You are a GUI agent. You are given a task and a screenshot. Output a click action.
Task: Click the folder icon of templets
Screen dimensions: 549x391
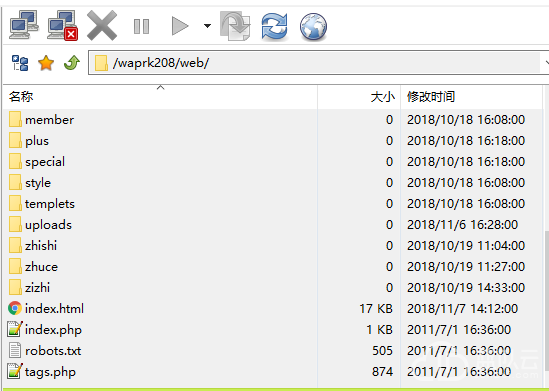15,203
